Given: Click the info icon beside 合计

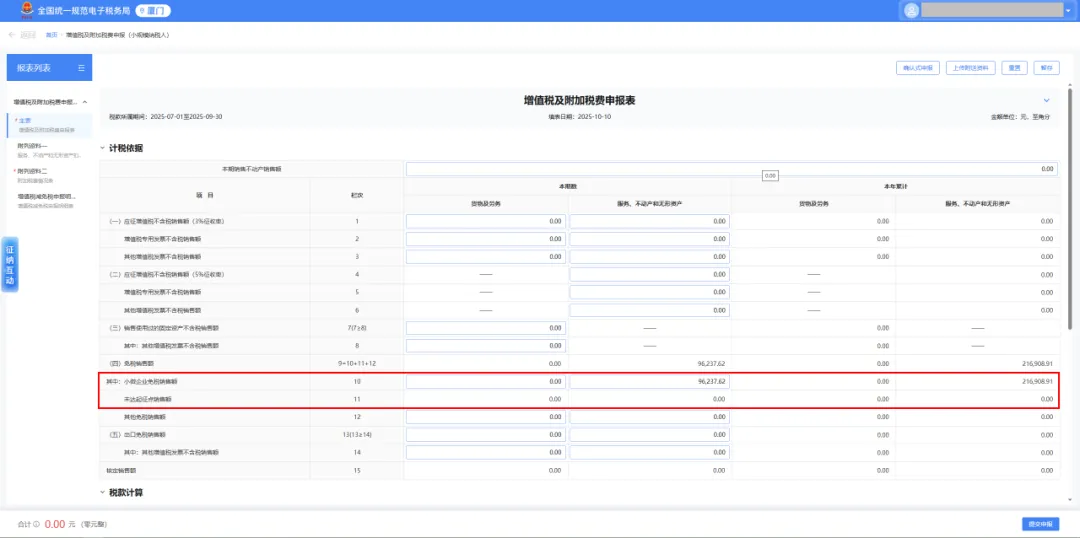Looking at the screenshot, I should [x=37, y=524].
